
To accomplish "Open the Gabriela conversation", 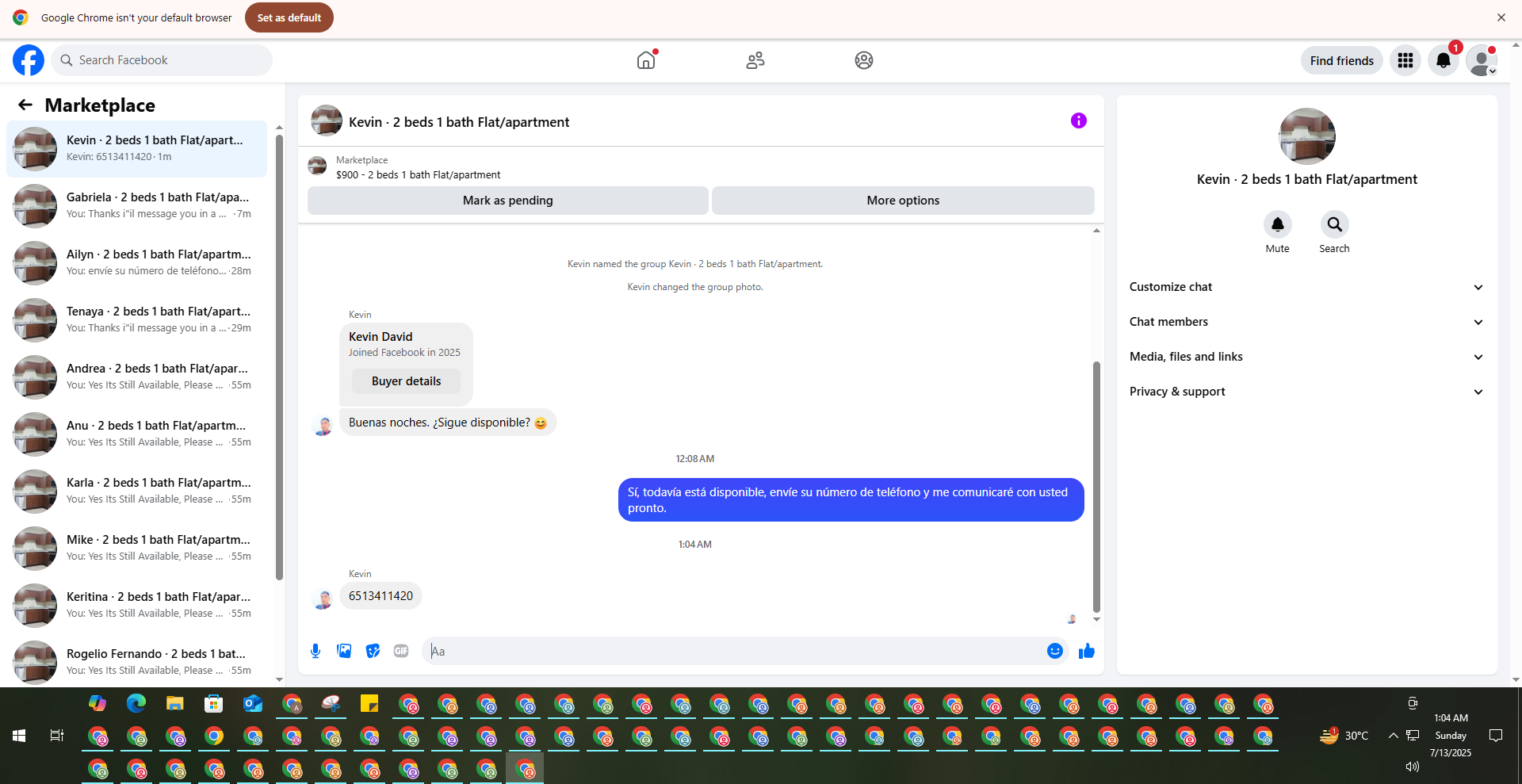I will coord(136,205).
